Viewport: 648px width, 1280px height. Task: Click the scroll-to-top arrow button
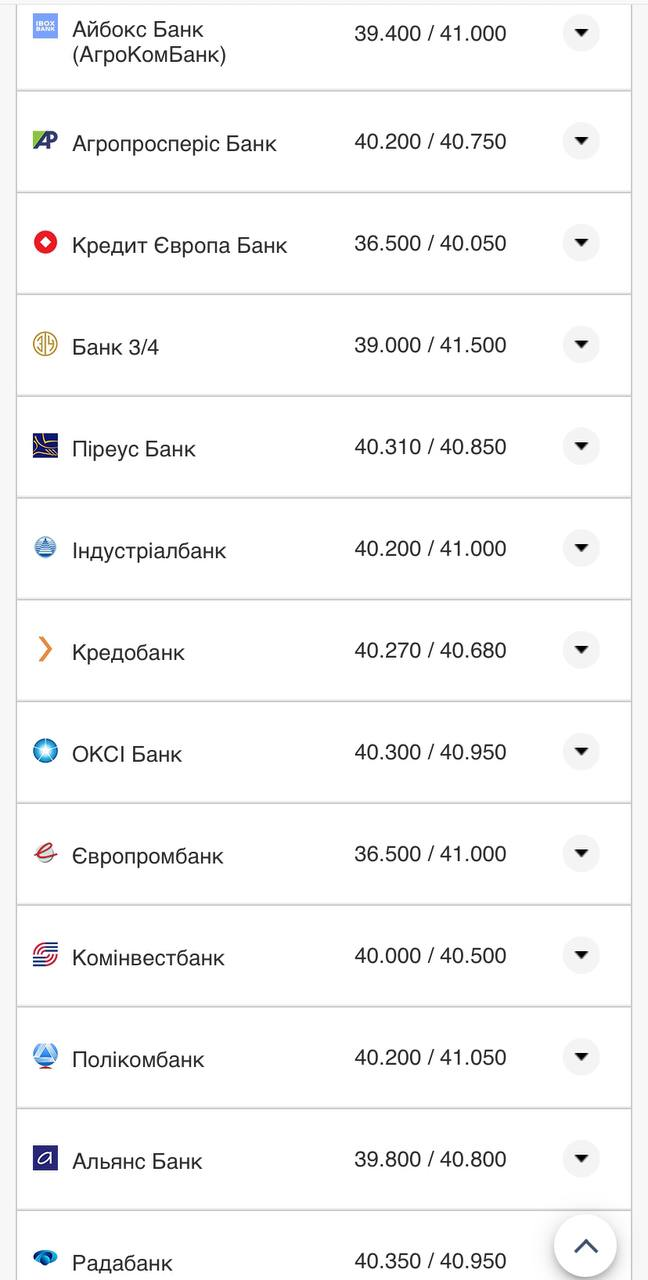tap(585, 1243)
